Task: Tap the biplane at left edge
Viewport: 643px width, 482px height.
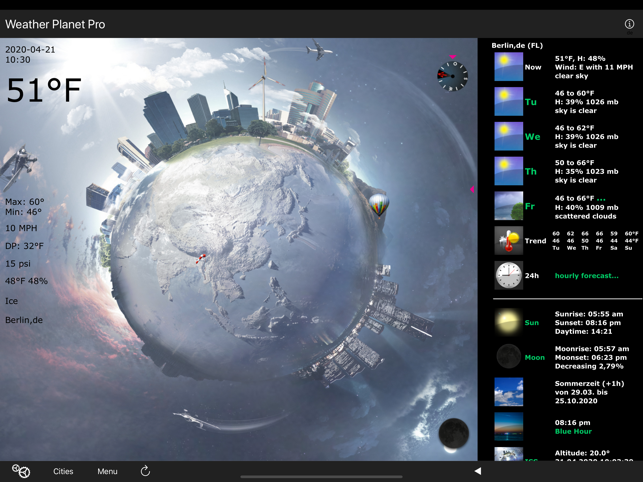Action: (18, 165)
